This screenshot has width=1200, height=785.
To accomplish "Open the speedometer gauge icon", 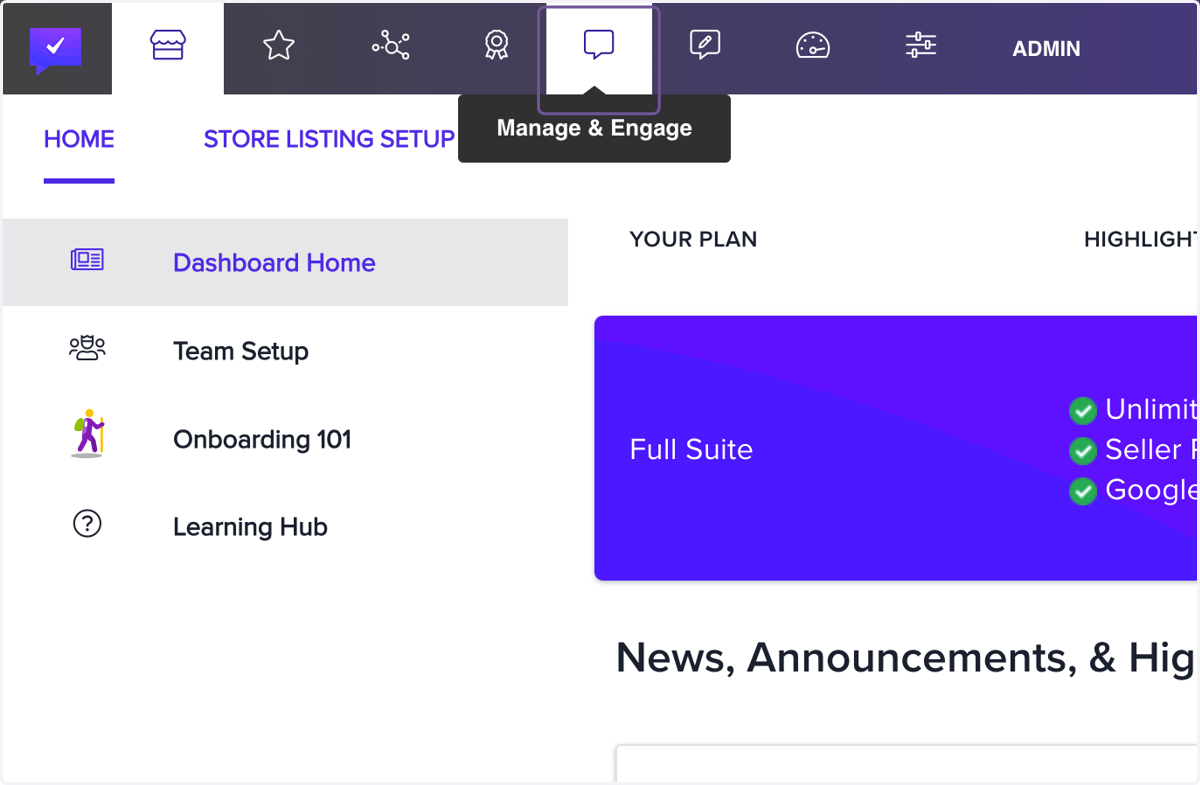I will 813,46.
